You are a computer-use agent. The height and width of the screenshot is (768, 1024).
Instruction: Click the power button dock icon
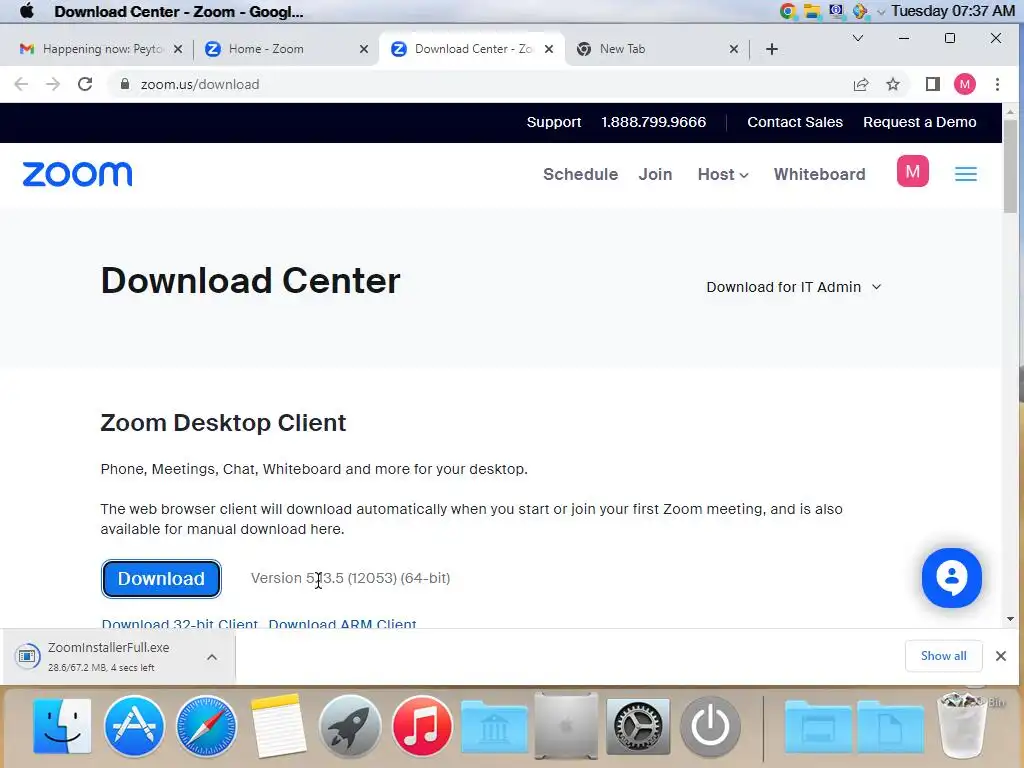(710, 726)
